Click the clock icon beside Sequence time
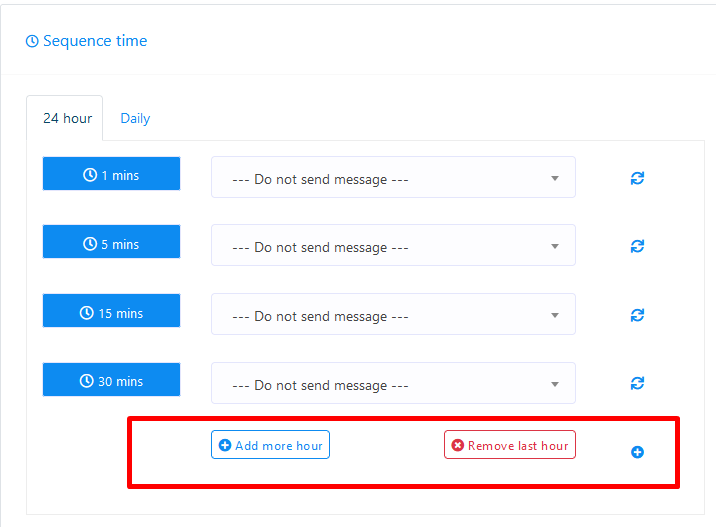 tap(32, 42)
